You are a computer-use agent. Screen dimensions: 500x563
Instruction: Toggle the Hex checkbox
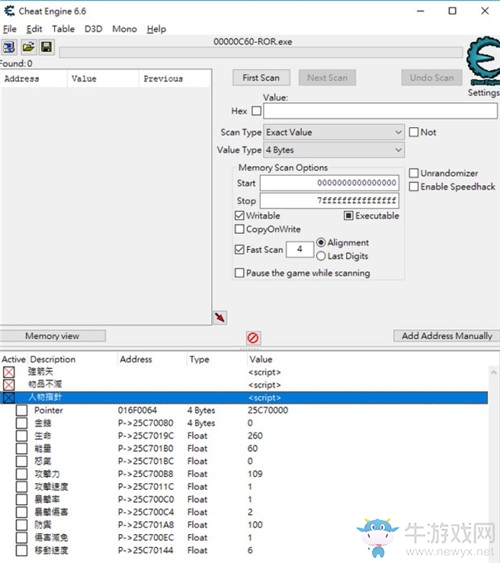[x=256, y=111]
